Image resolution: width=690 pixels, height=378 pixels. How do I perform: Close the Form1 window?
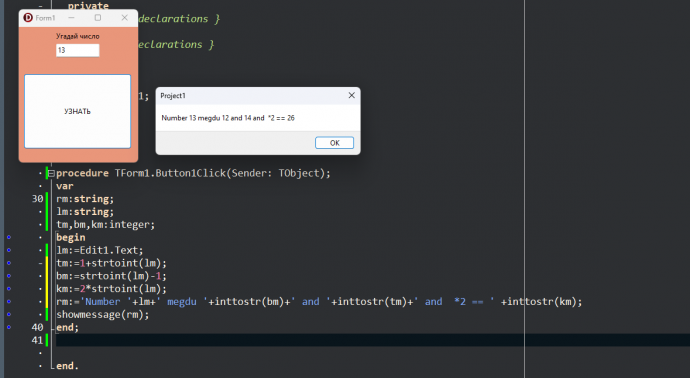(x=125, y=18)
